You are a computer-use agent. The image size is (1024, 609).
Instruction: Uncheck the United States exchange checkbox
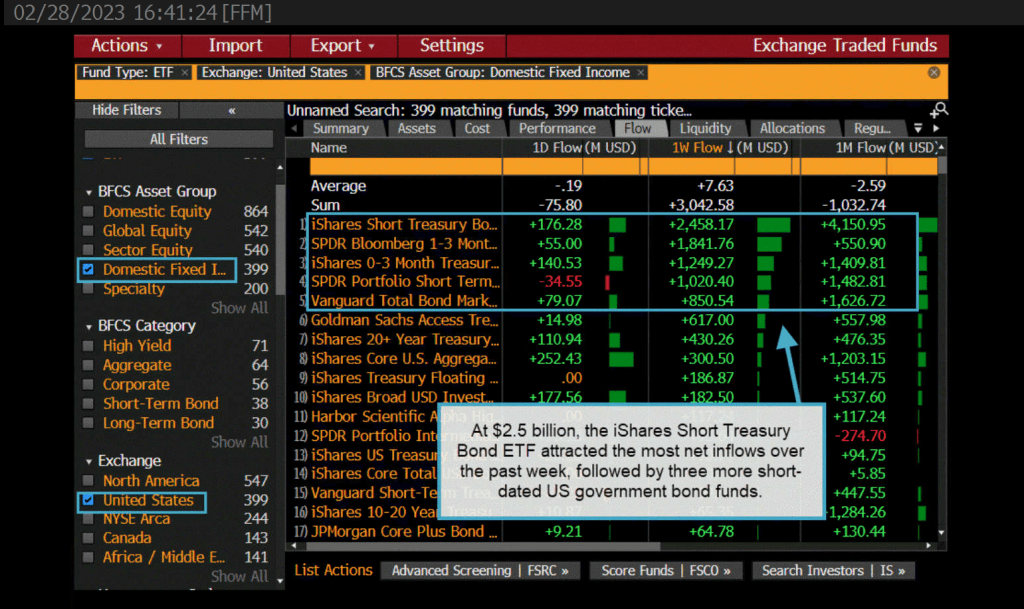click(88, 500)
